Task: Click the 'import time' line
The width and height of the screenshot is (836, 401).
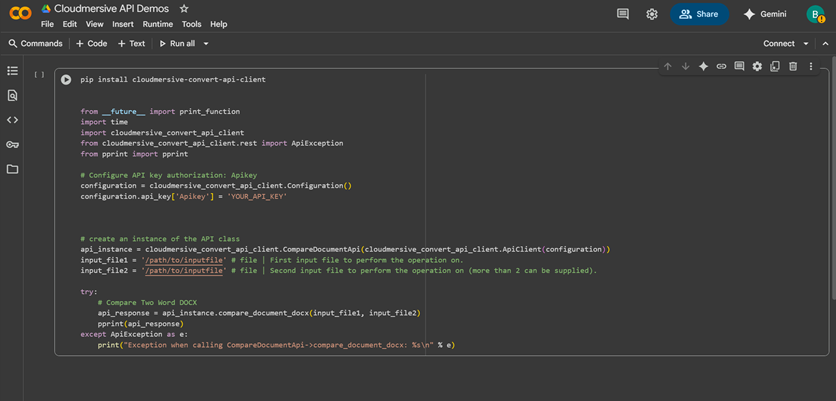Action: (x=104, y=122)
